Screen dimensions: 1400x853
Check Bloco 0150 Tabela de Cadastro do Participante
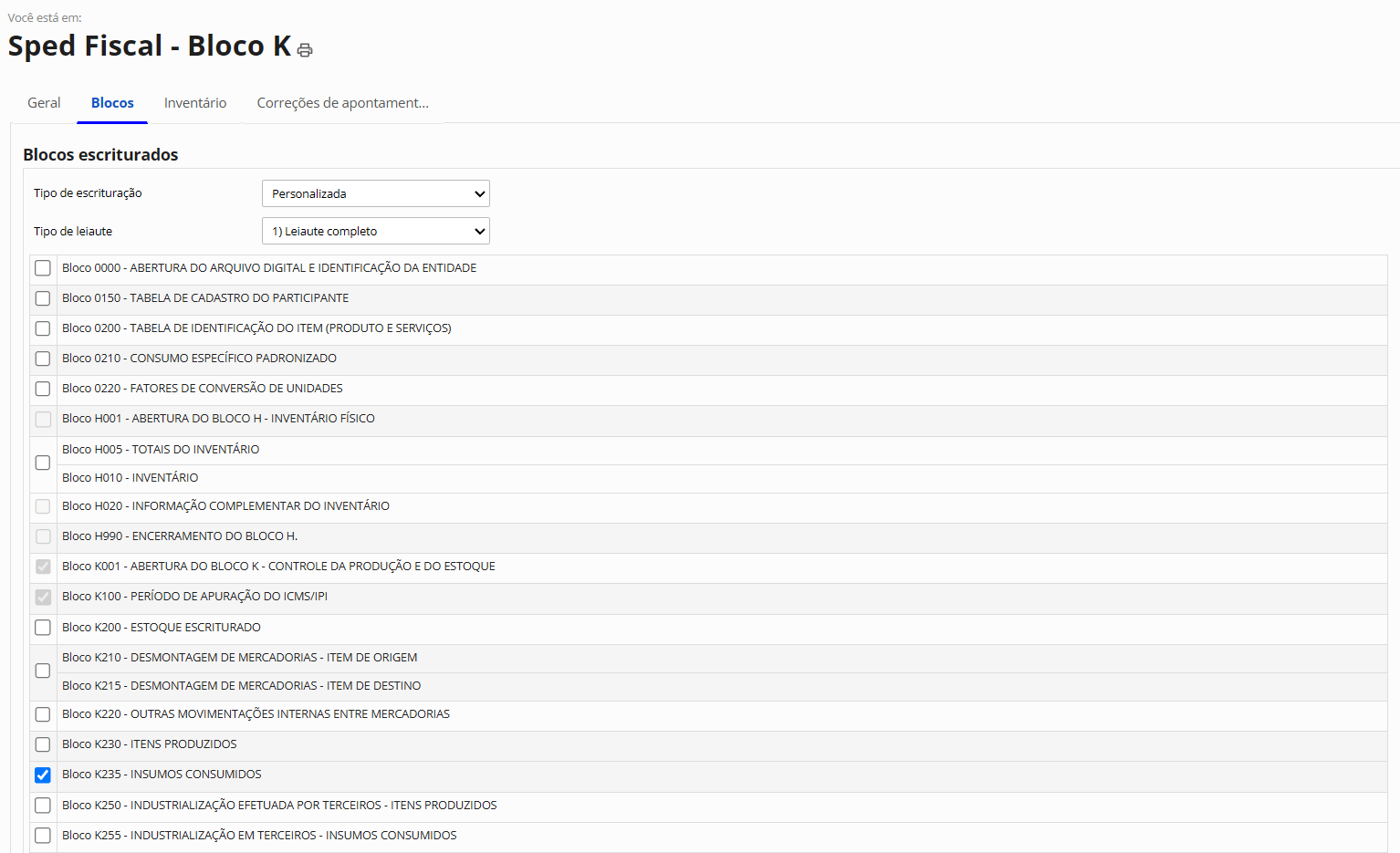coord(43,298)
